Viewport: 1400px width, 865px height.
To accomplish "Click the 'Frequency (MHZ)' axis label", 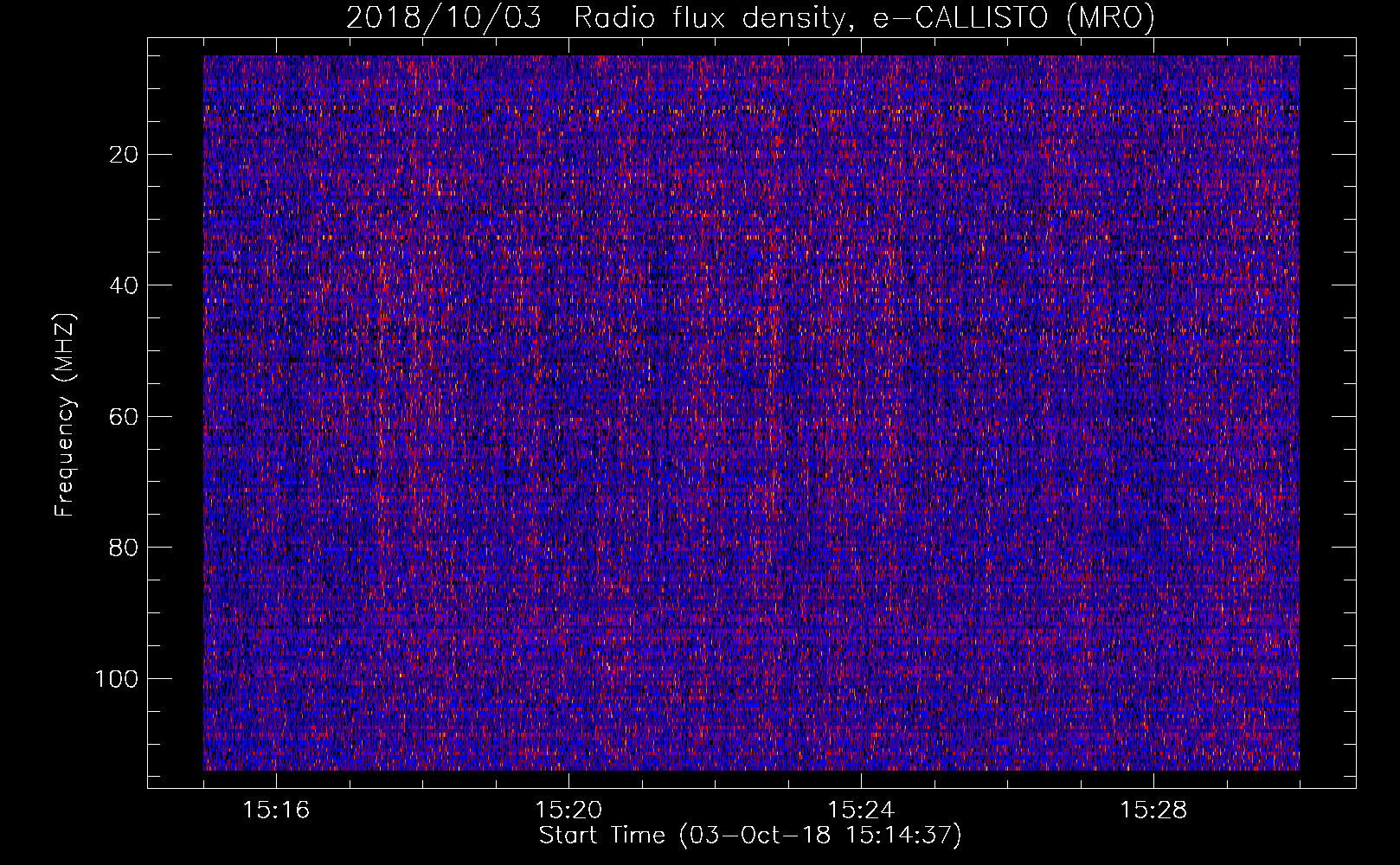I will (x=65, y=414).
